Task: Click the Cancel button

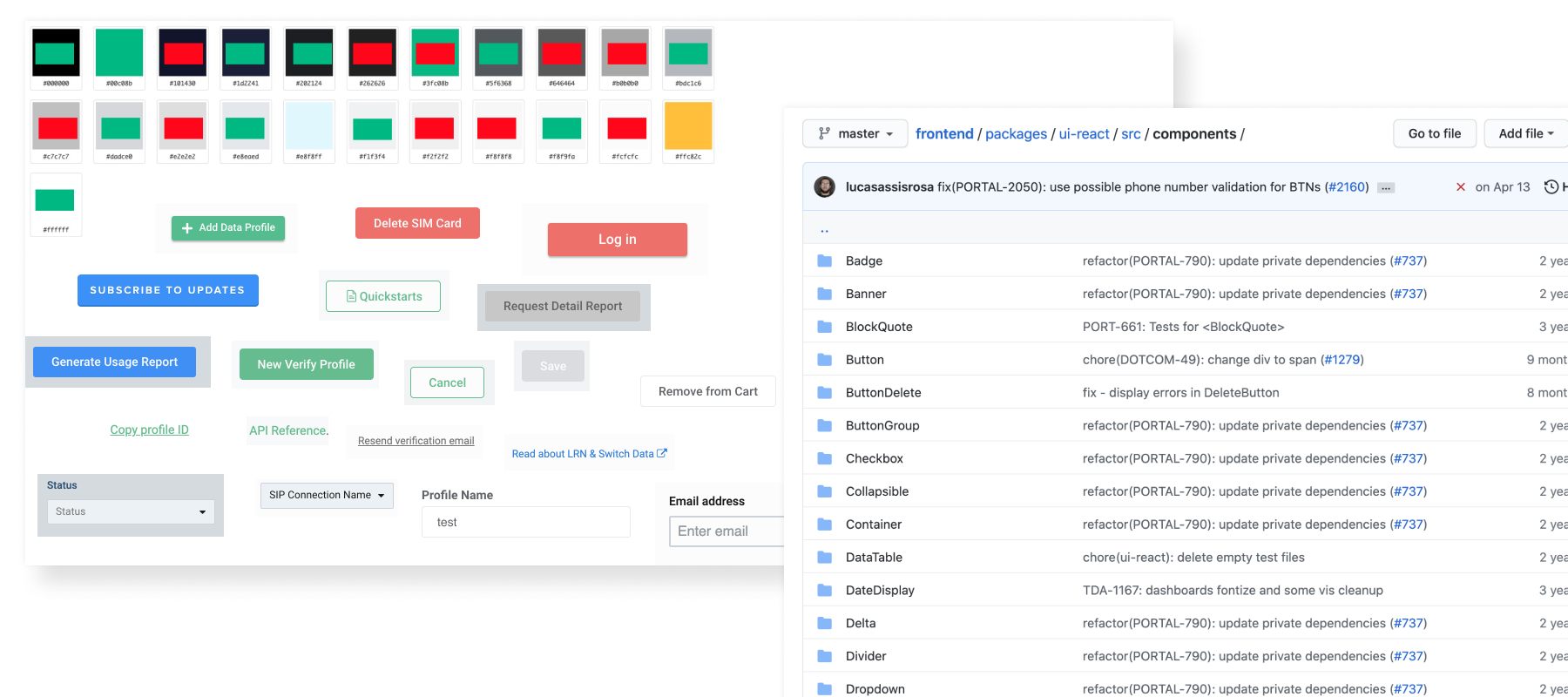Action: pos(447,382)
